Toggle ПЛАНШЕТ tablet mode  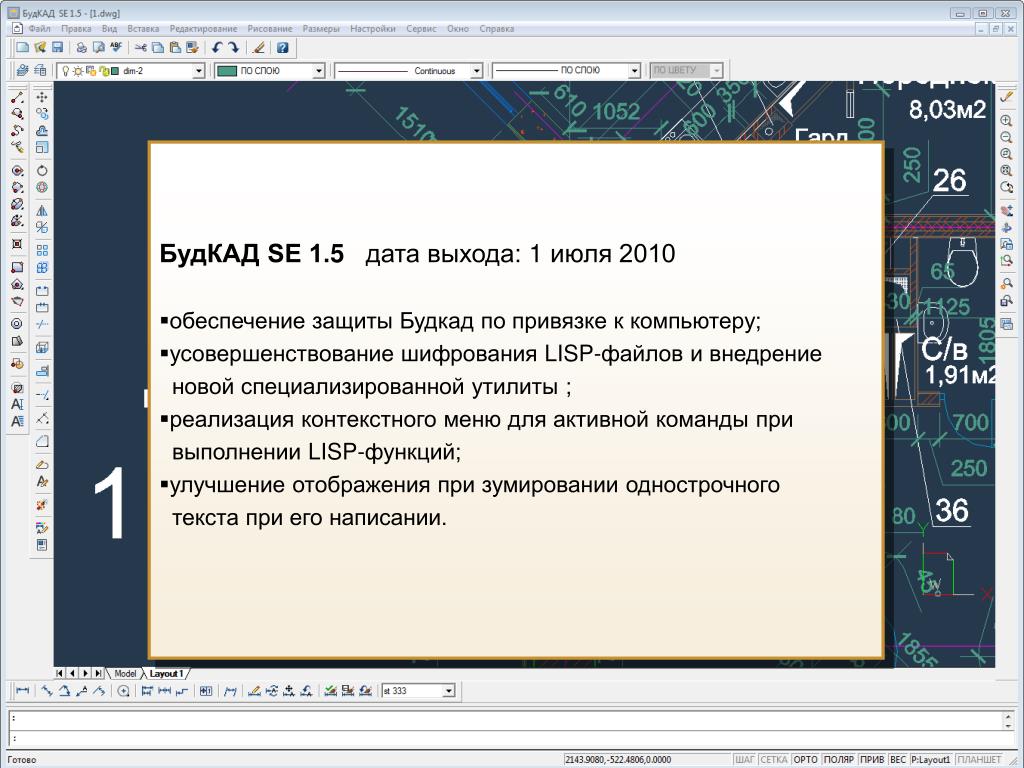[979, 760]
